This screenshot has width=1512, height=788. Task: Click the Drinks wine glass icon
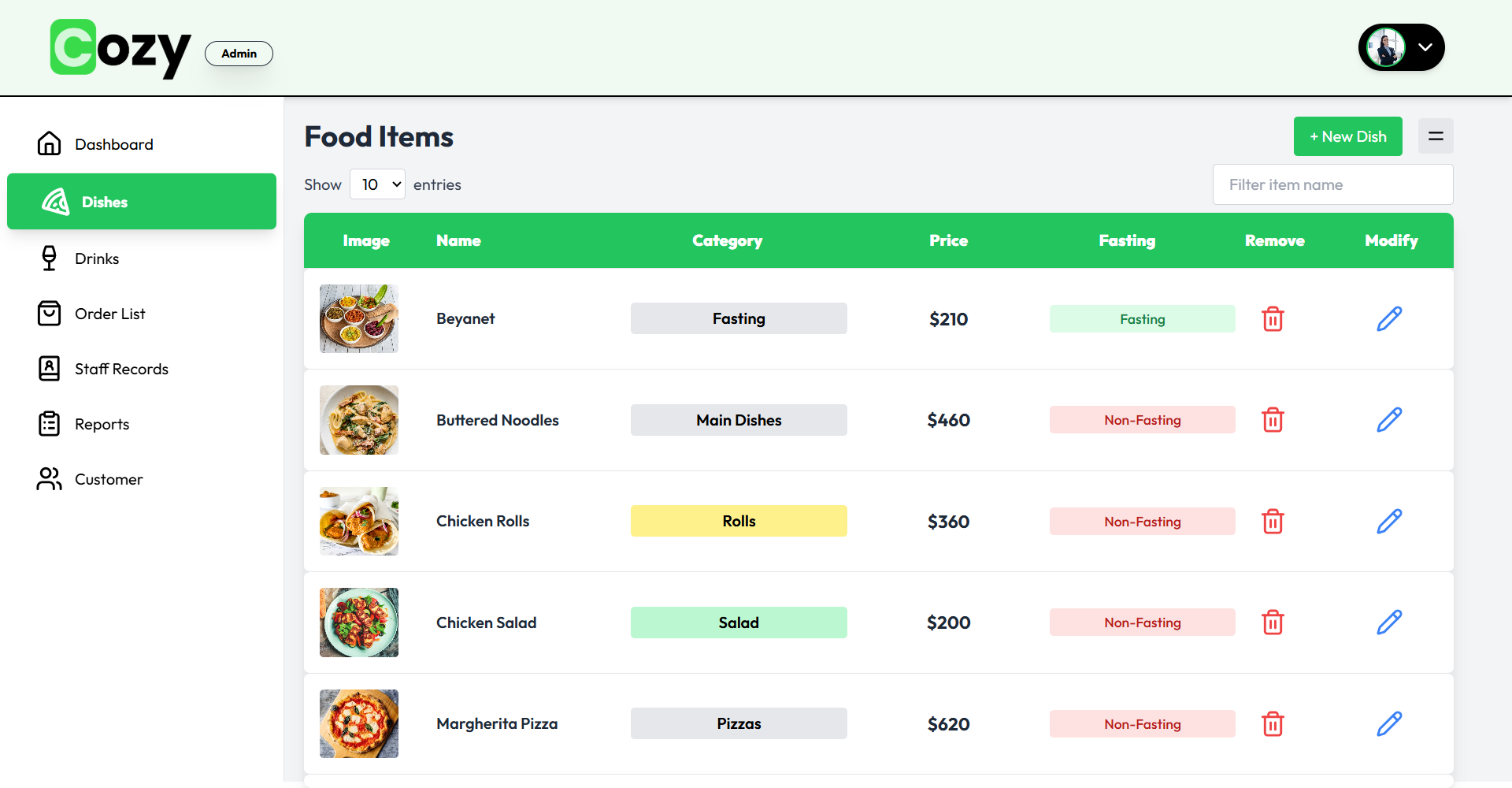tap(49, 258)
